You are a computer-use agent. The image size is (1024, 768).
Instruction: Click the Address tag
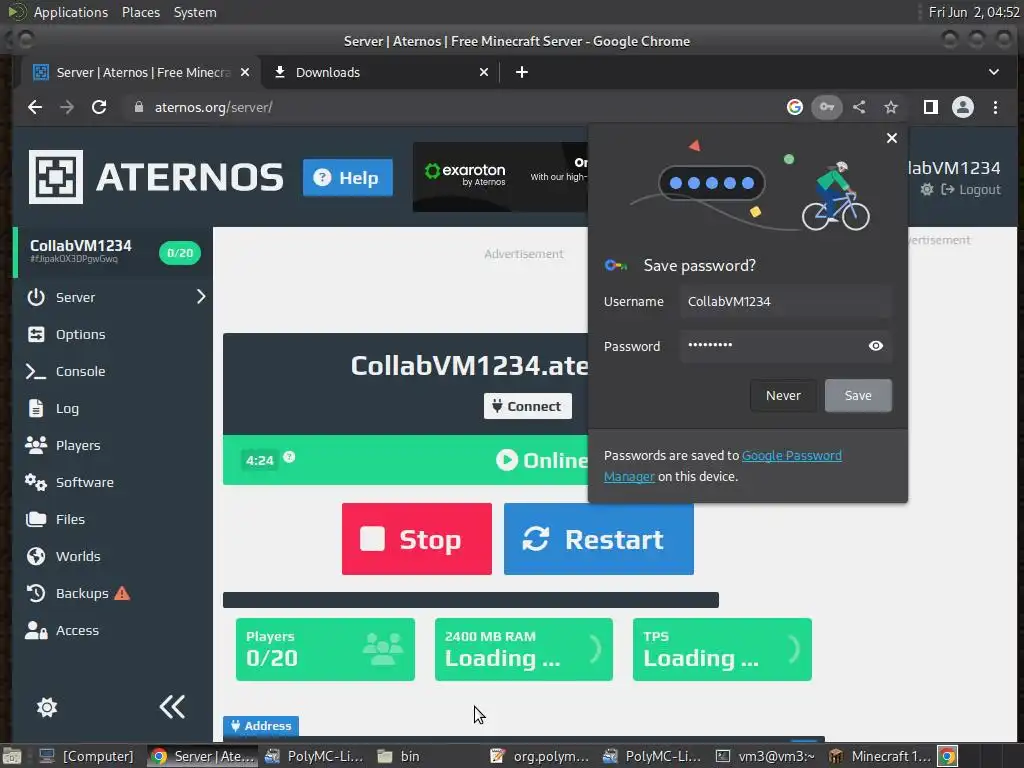click(x=261, y=726)
